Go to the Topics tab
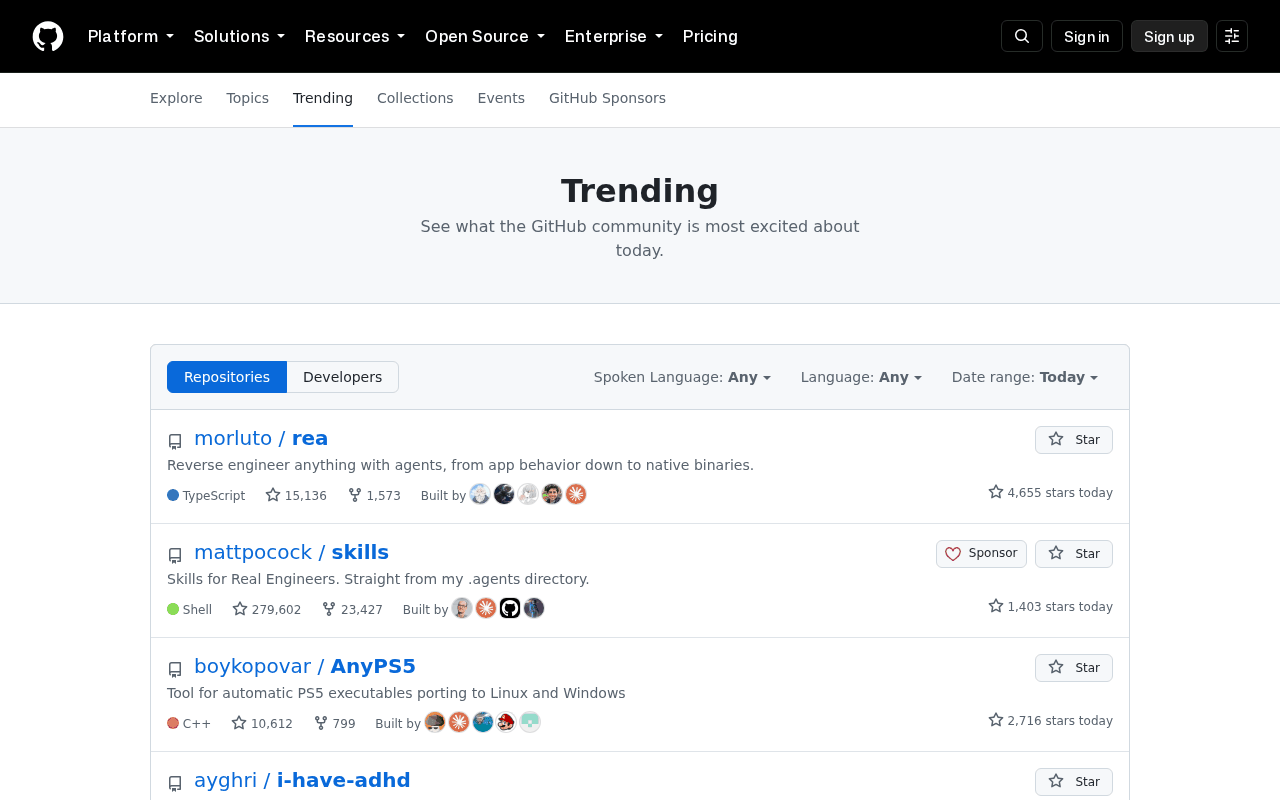 (x=248, y=98)
